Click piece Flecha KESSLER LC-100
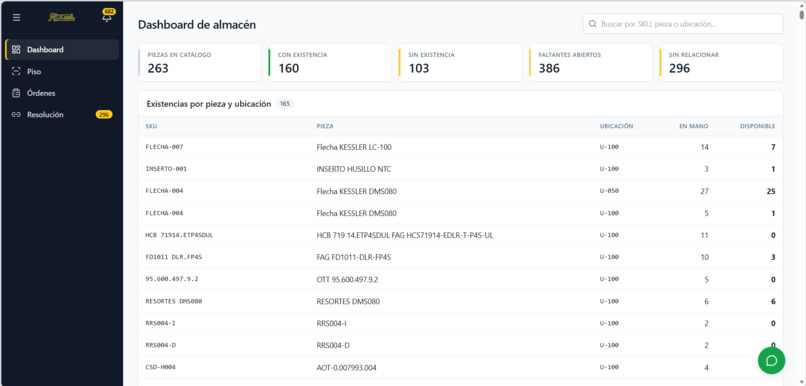The width and height of the screenshot is (806, 386). tap(354, 147)
